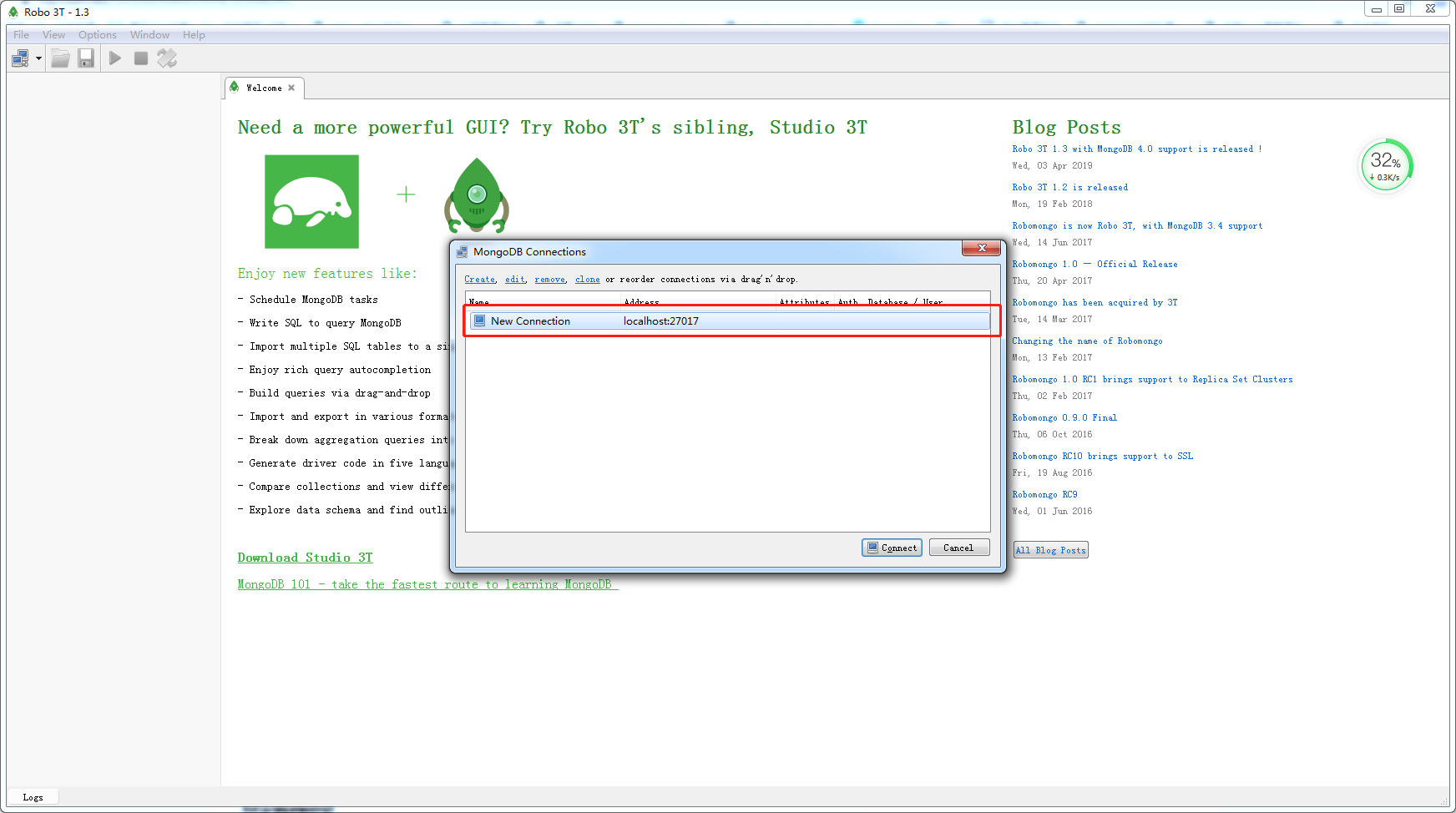
Task: Open the connection manager via toolbar icon
Action: point(20,58)
